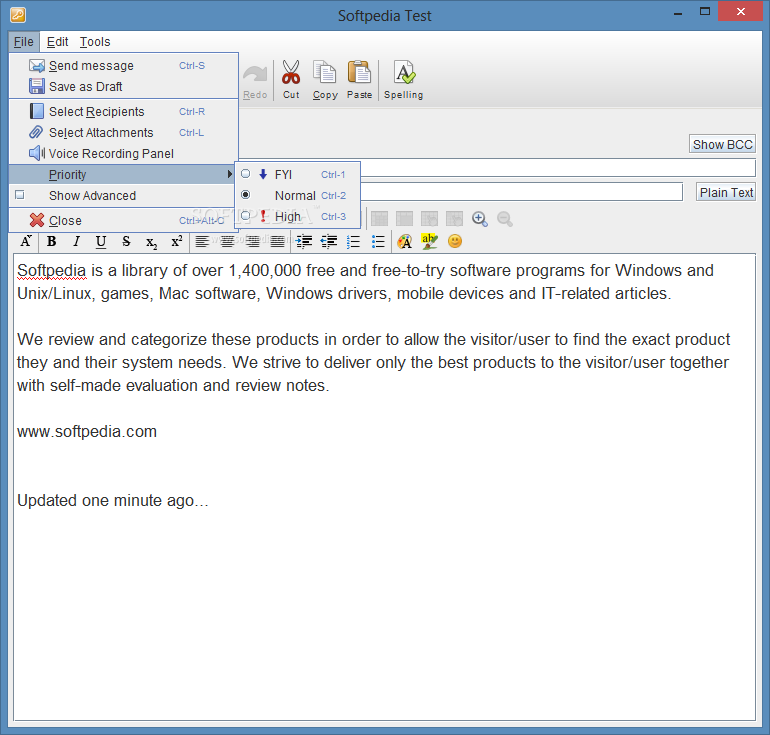Select the High priority option
The height and width of the screenshot is (735, 770).
[298, 217]
